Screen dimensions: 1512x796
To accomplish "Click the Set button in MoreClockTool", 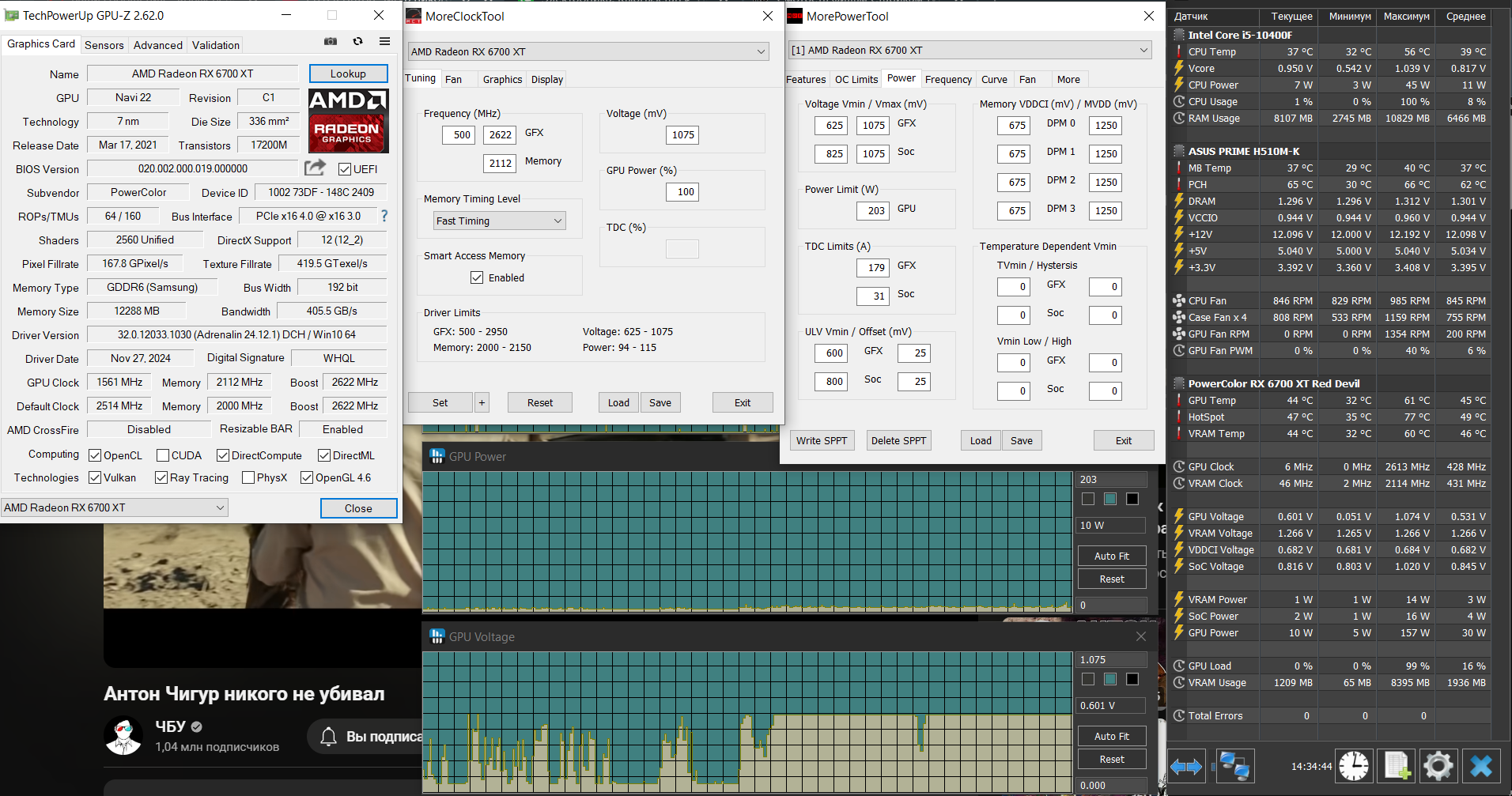I will [x=440, y=402].
